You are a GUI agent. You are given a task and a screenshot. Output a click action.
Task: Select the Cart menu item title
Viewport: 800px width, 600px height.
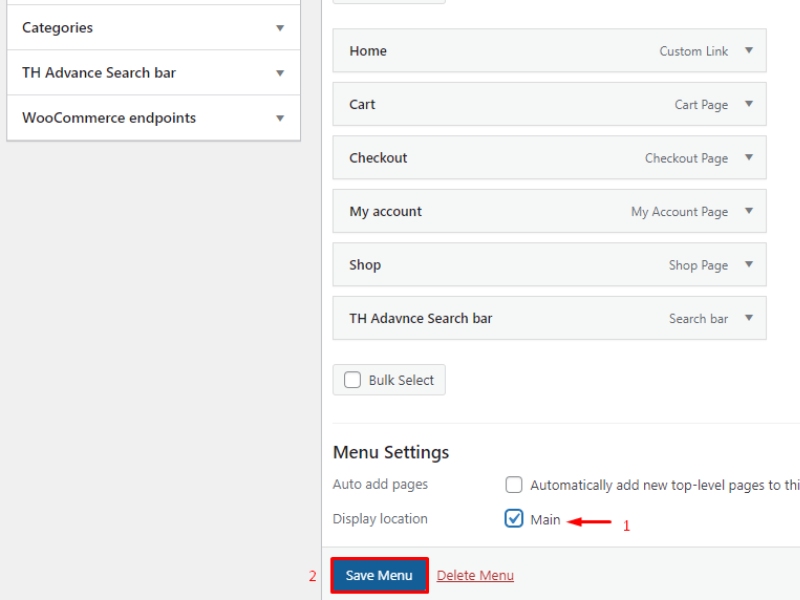click(x=362, y=104)
